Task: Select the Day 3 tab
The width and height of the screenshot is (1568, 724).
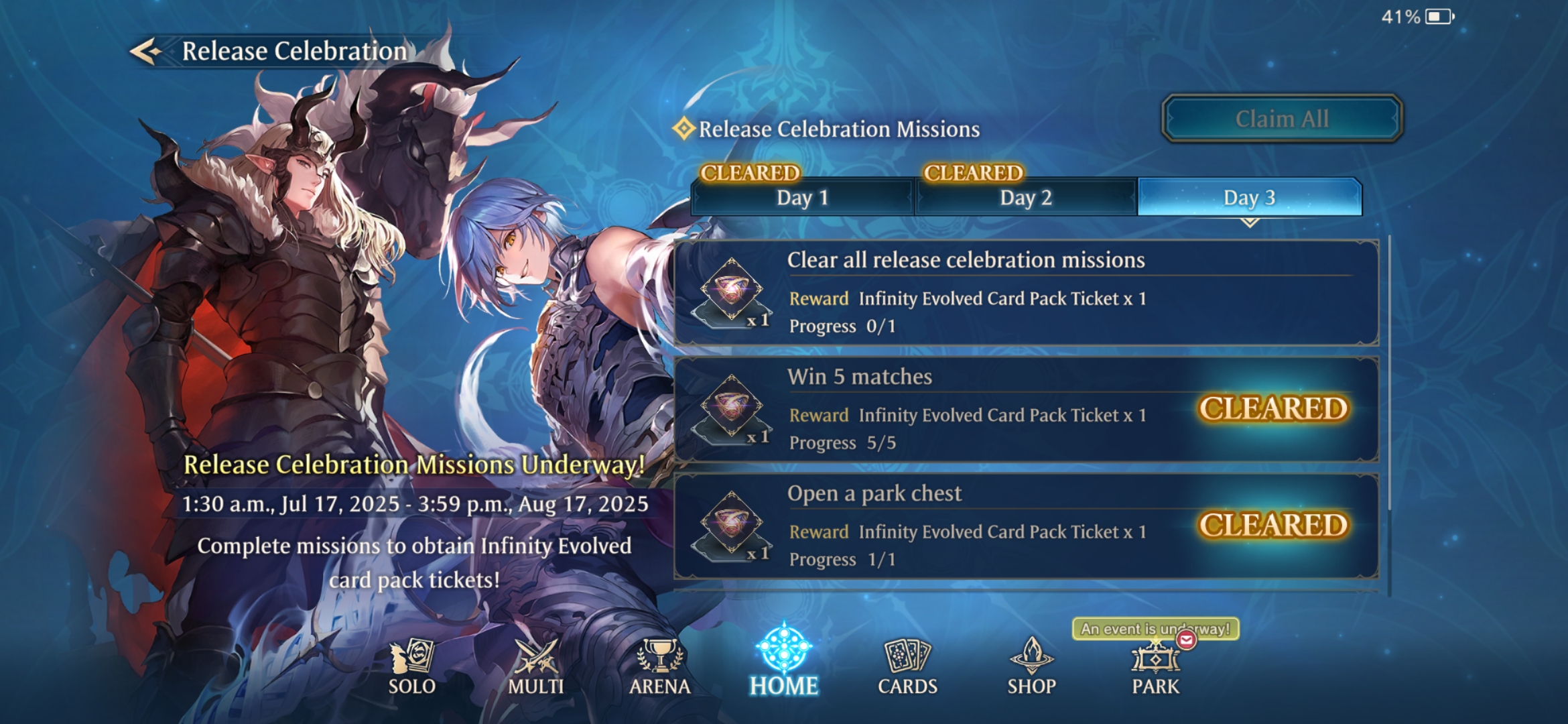Action: point(1250,197)
